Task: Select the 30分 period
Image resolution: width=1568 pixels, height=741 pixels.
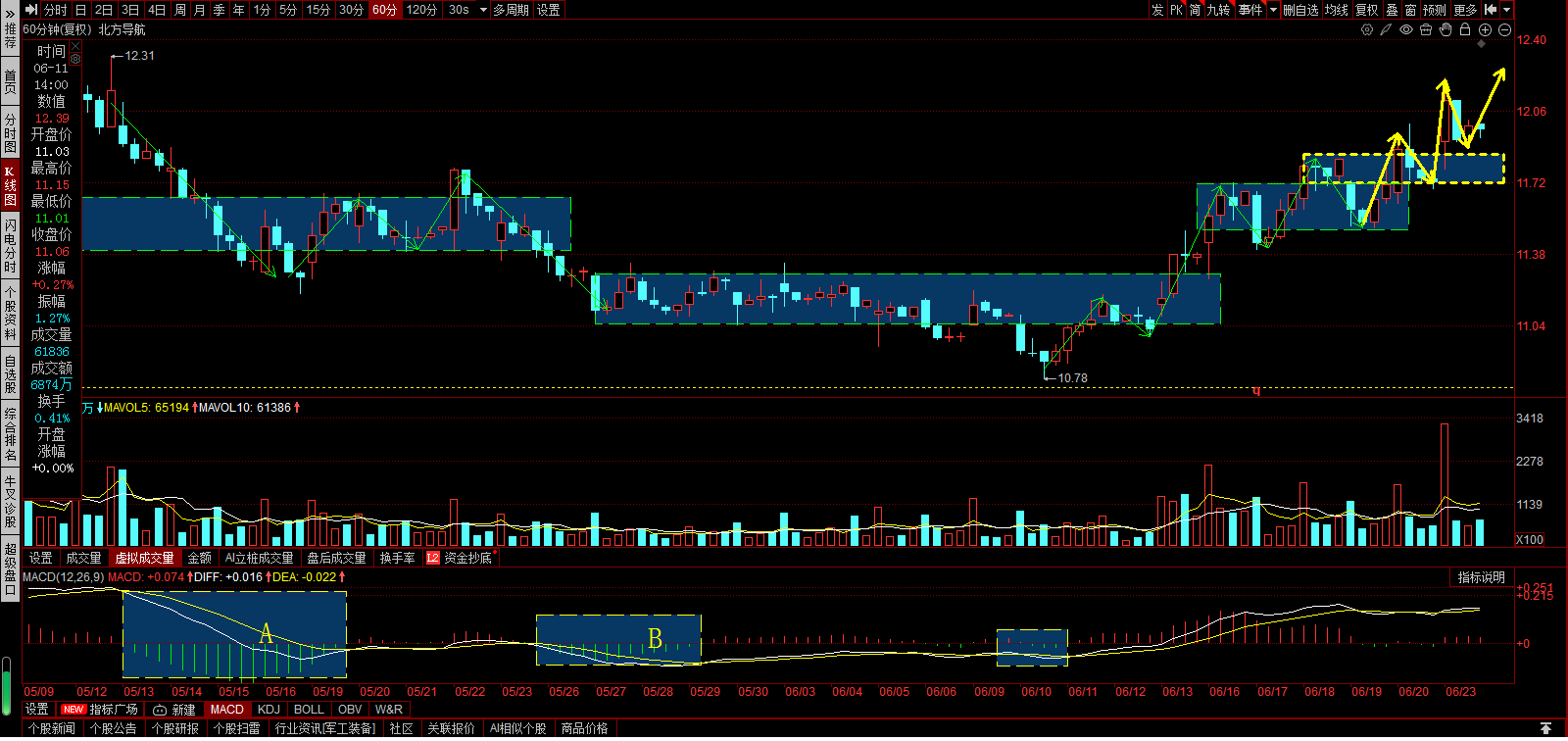Action: 351,10
